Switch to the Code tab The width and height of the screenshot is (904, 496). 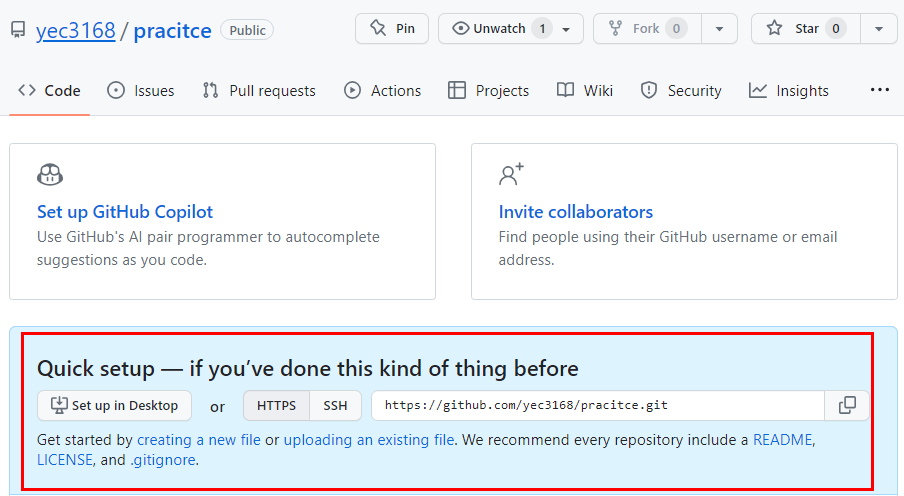[x=49, y=91]
